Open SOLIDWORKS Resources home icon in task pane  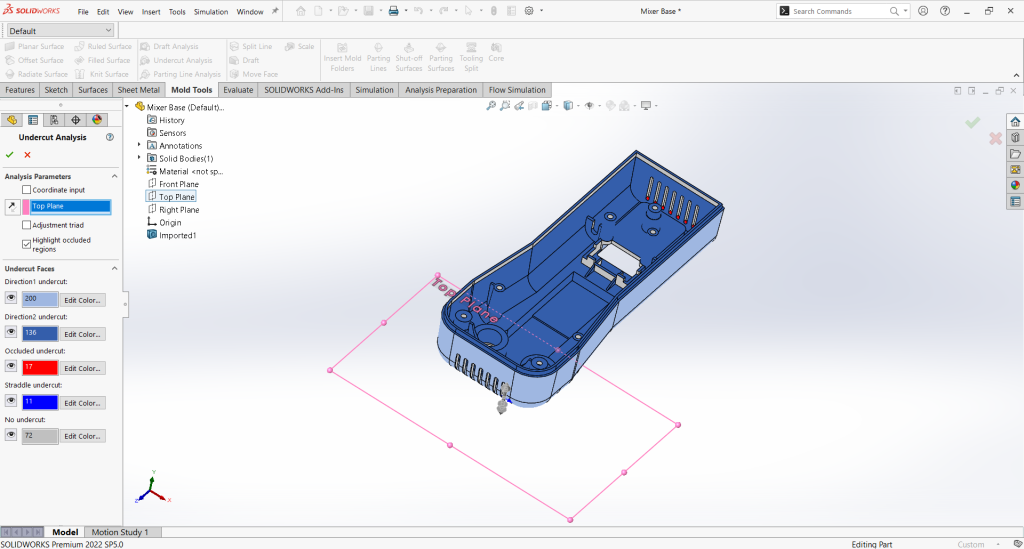point(1015,121)
